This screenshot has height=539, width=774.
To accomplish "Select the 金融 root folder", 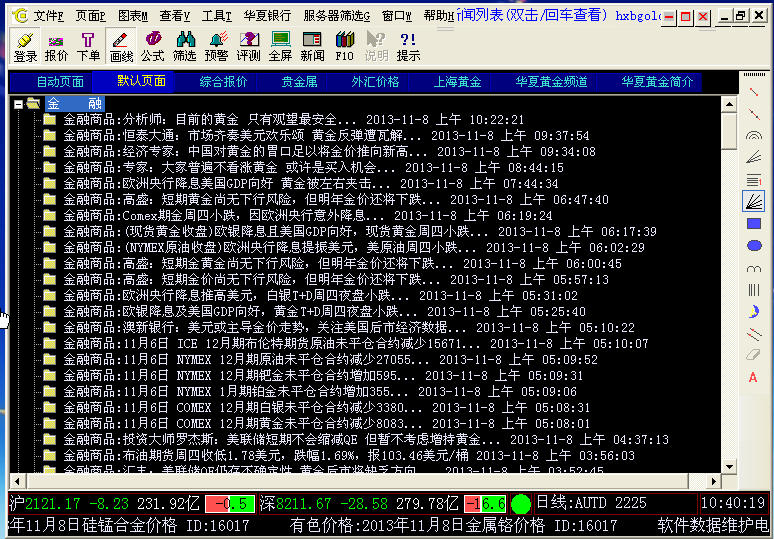I will tap(75, 104).
